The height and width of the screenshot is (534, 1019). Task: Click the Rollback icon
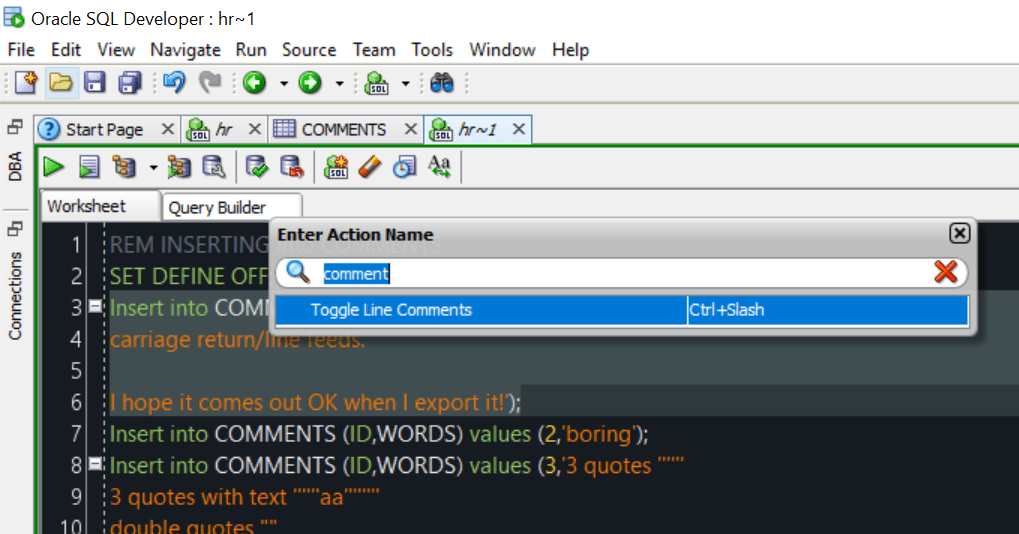coord(292,167)
